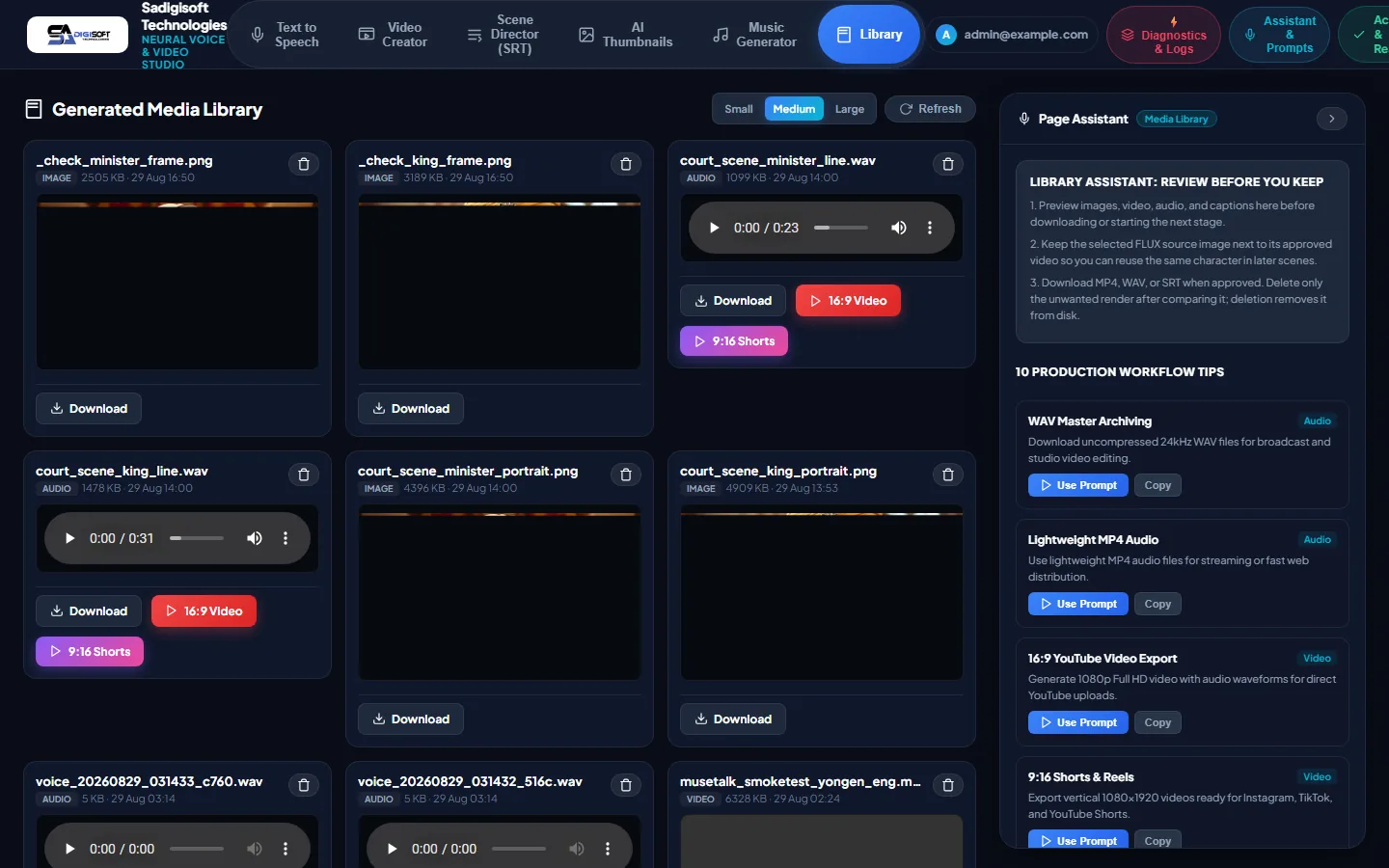Open the Text to Speech tab
This screenshot has width=1389, height=868.
coord(286,35)
